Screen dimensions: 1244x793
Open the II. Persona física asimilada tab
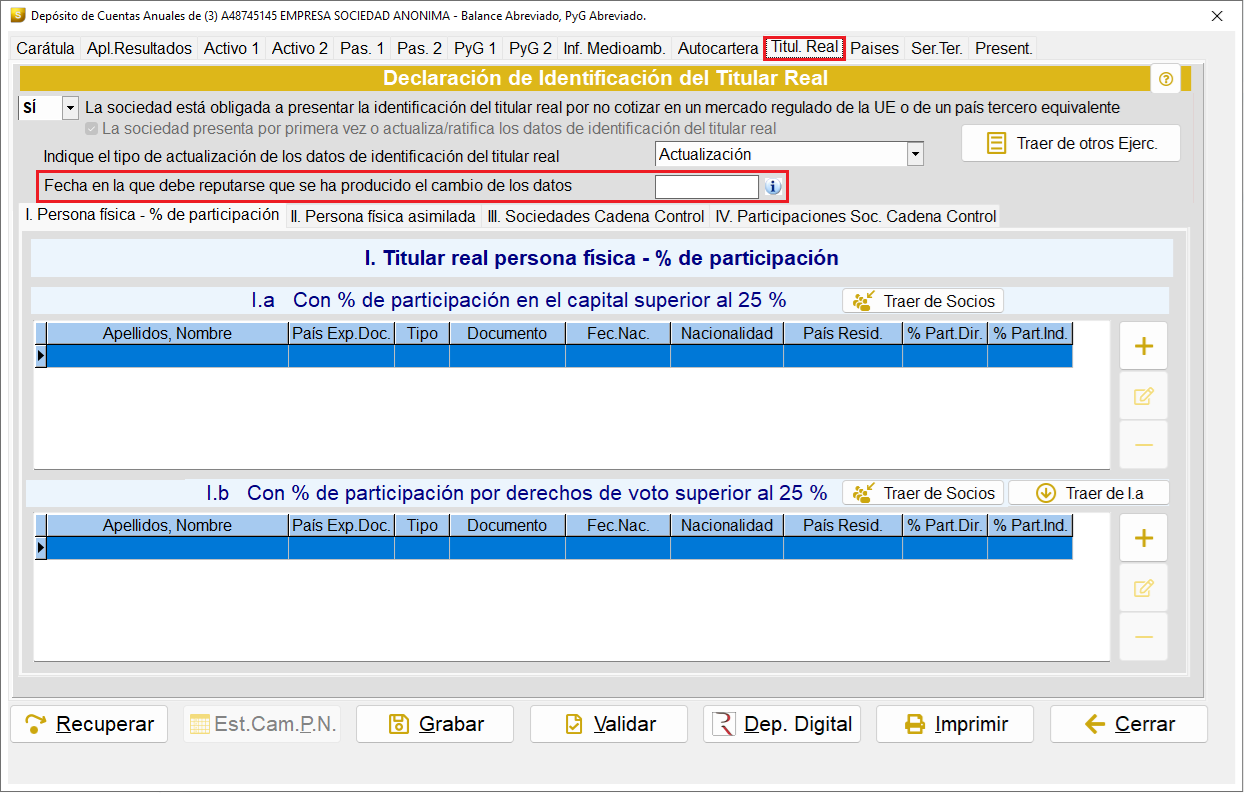[x=383, y=216]
